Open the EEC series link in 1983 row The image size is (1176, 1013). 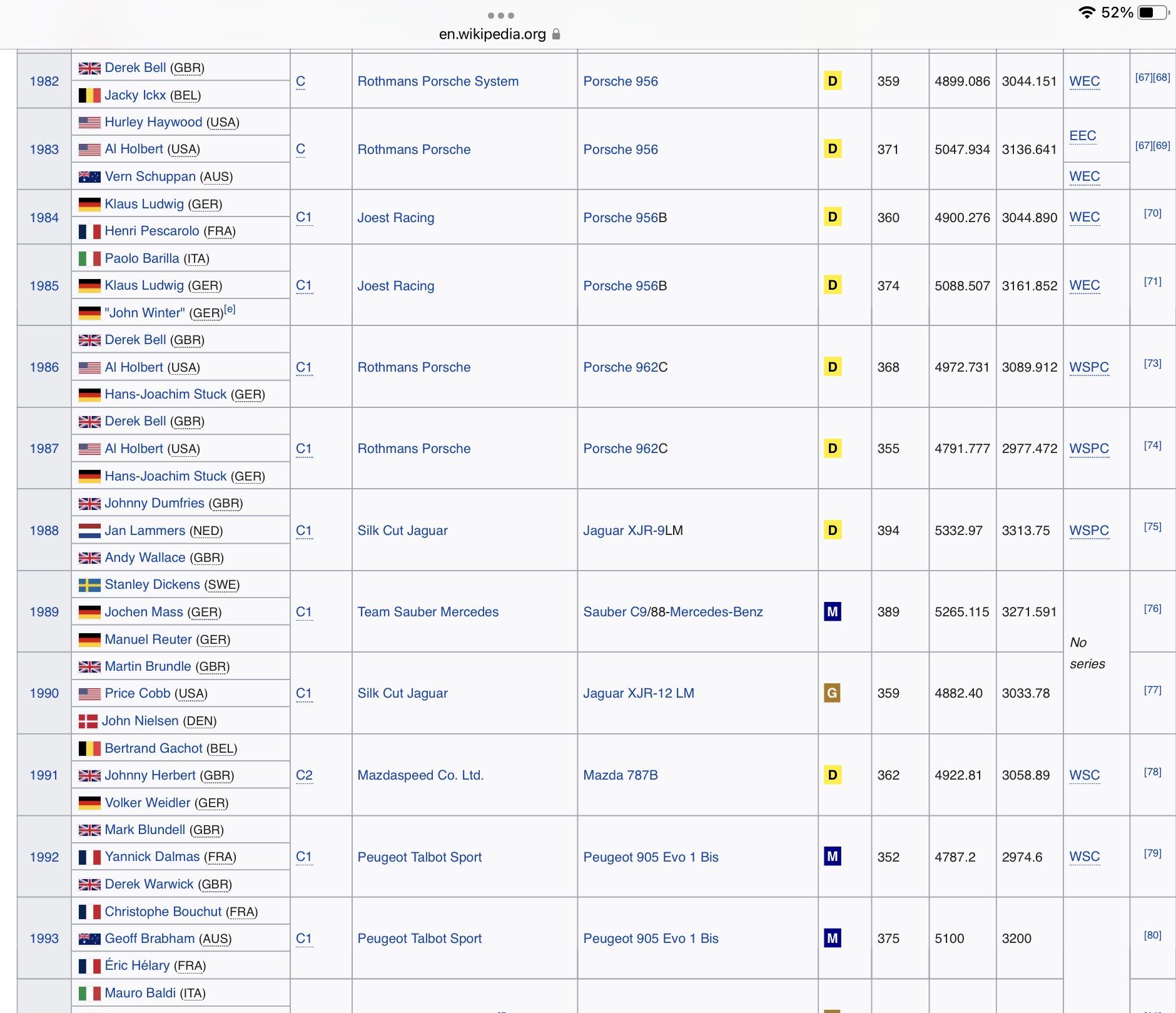1083,136
